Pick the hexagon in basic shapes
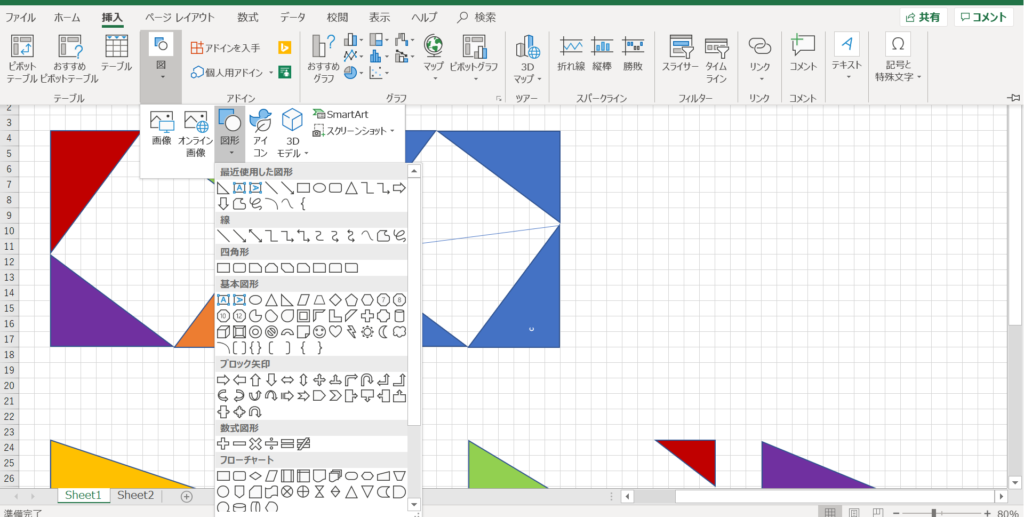Image resolution: width=1024 pixels, height=517 pixels. (x=367, y=300)
